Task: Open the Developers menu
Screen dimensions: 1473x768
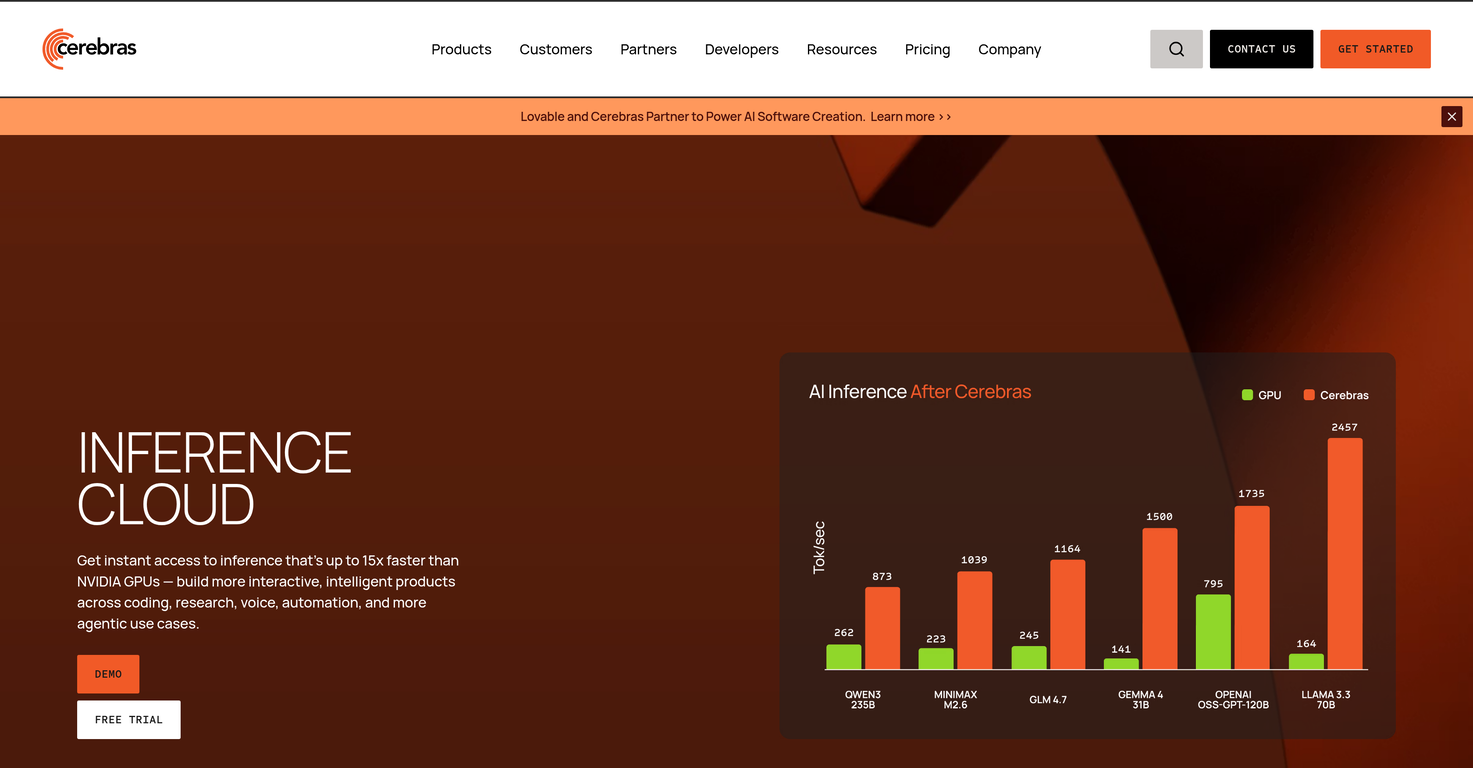Action: pyautogui.click(x=742, y=49)
